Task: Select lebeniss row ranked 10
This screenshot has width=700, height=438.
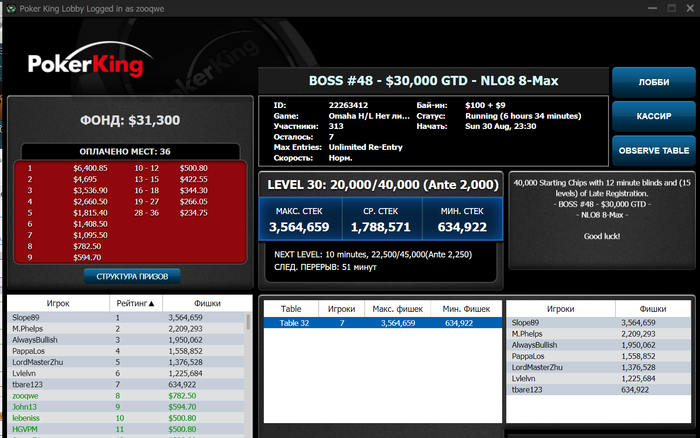Action: (126, 418)
